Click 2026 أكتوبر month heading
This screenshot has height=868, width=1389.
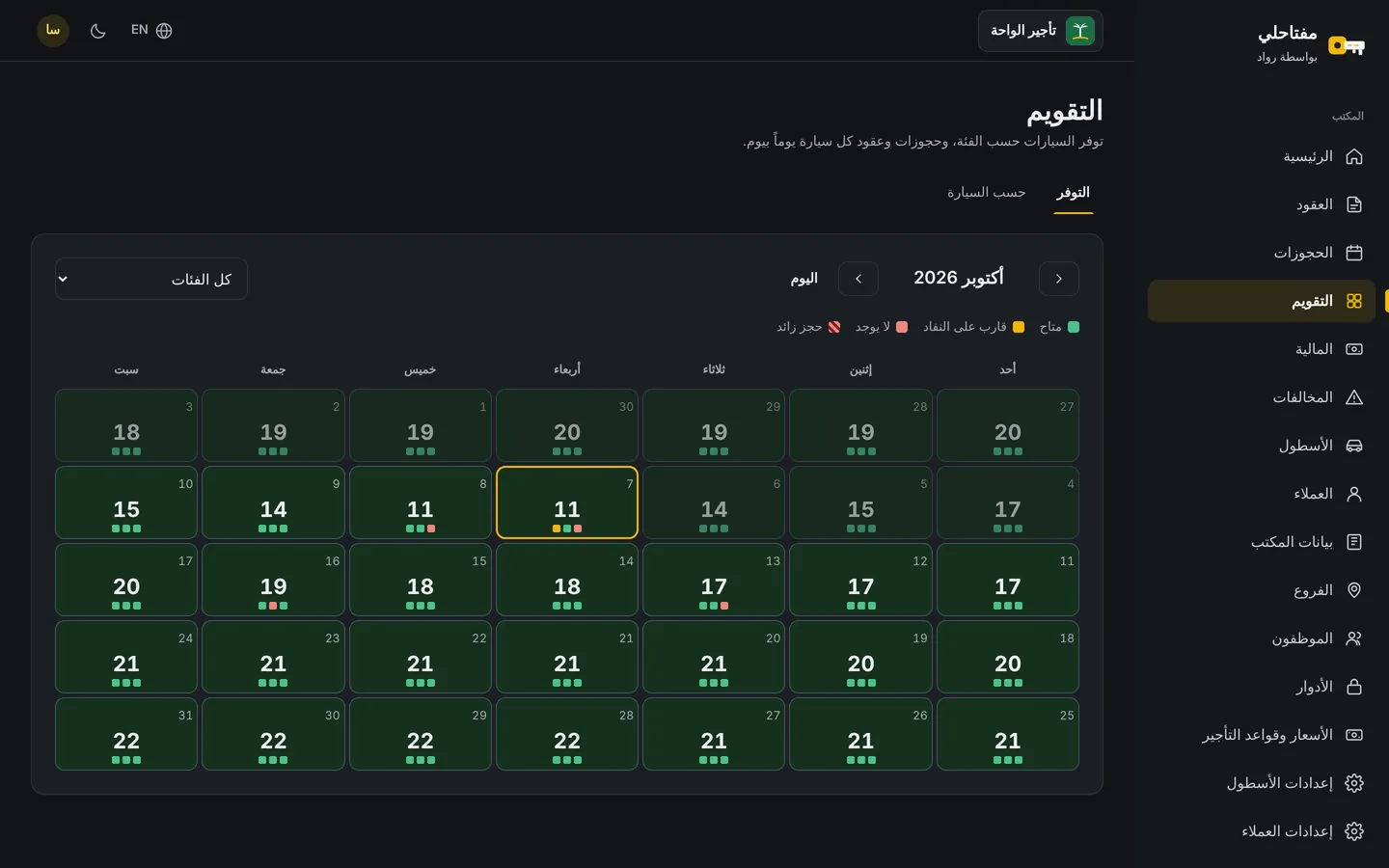click(x=958, y=278)
